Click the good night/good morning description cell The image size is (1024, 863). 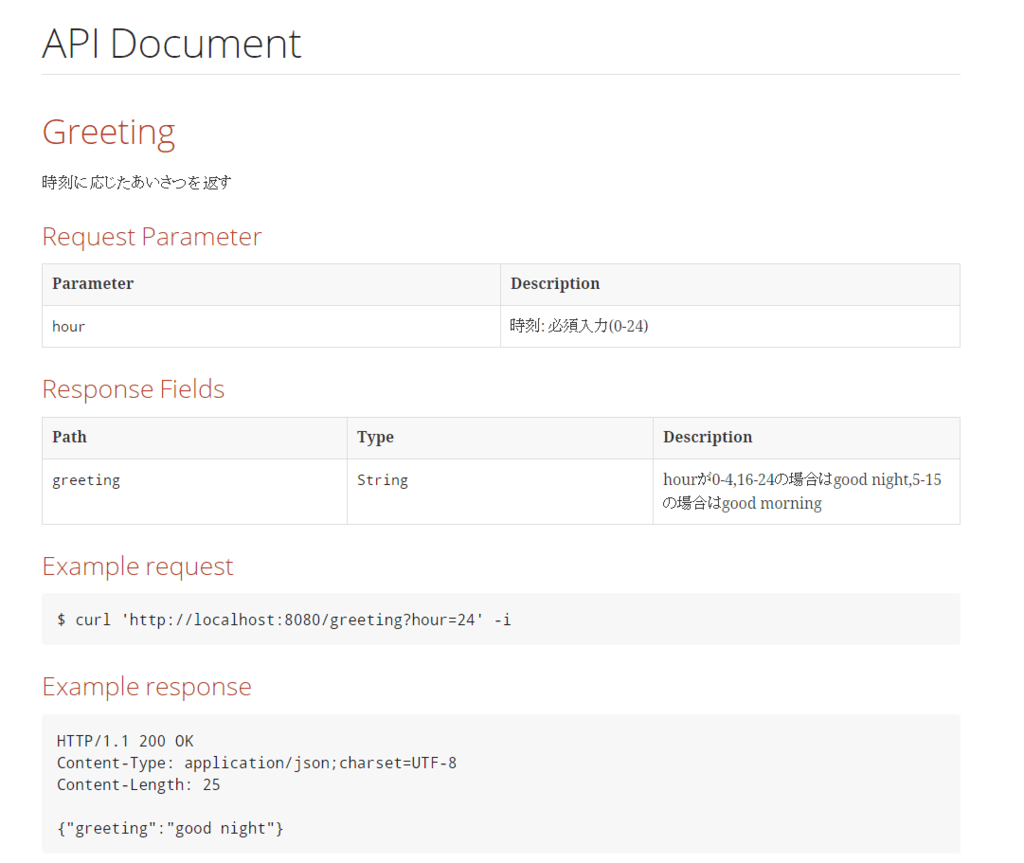click(x=802, y=491)
